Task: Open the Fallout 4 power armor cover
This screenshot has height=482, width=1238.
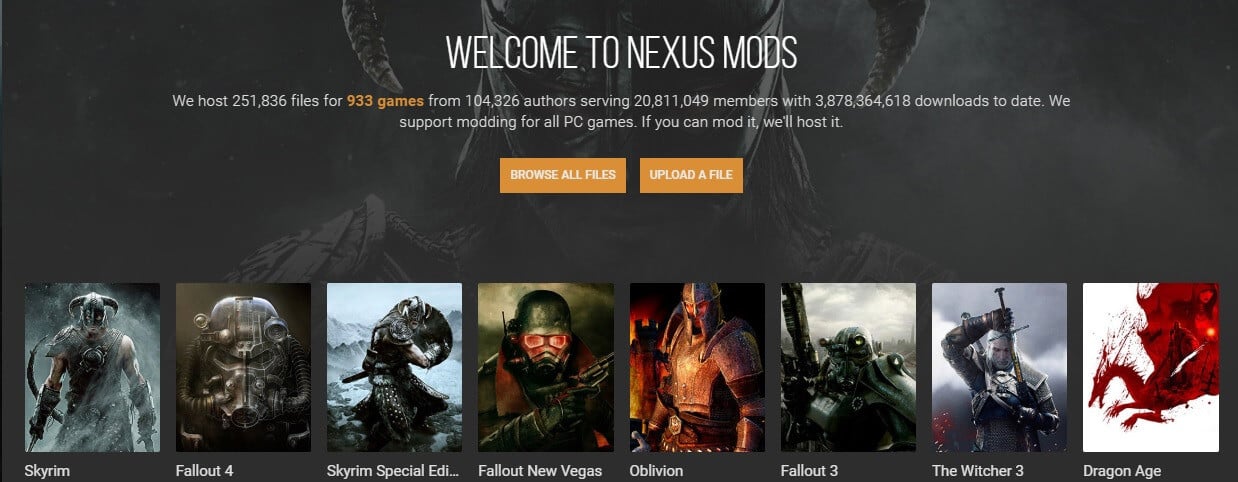Action: click(243, 367)
